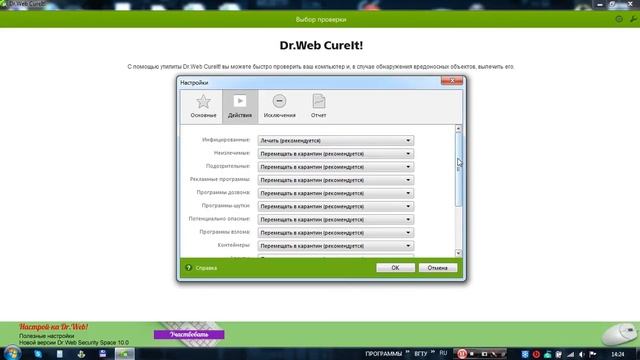
Task: Click the settings list scroll-up arrow
Action: point(458,129)
